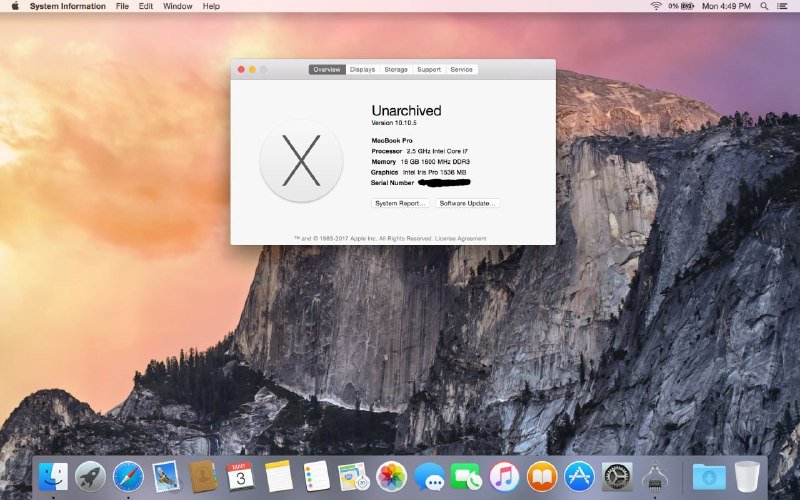The width and height of the screenshot is (800, 500).
Task: Open iTunes music icon in Dock
Action: (x=504, y=477)
